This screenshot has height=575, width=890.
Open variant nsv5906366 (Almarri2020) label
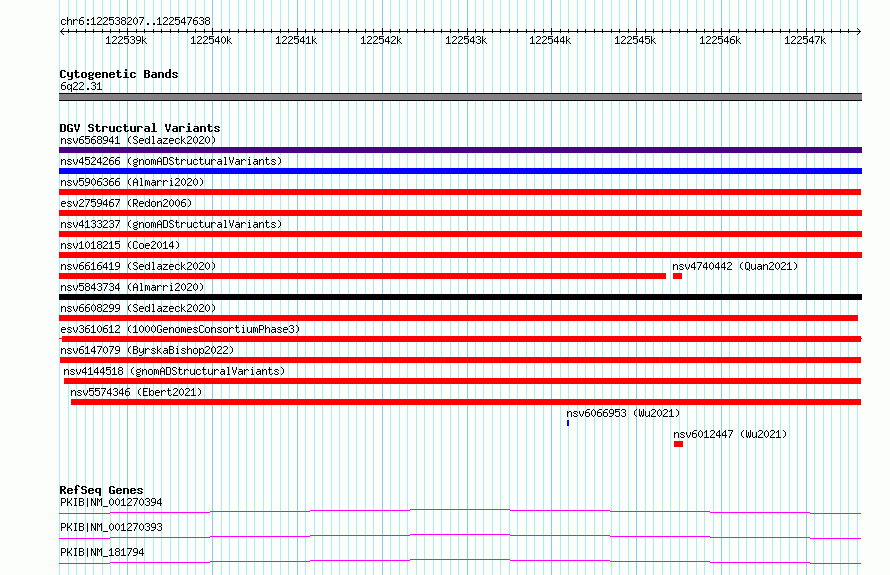coord(132,182)
